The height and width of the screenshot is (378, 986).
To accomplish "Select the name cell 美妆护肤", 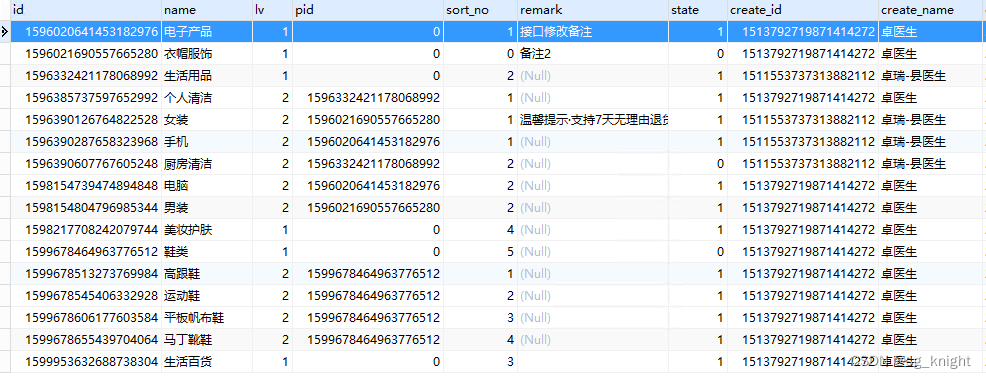I will click(207, 230).
